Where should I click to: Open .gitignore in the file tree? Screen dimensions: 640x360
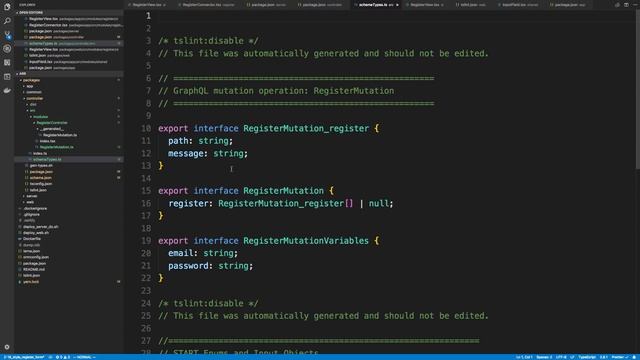click(x=31, y=214)
